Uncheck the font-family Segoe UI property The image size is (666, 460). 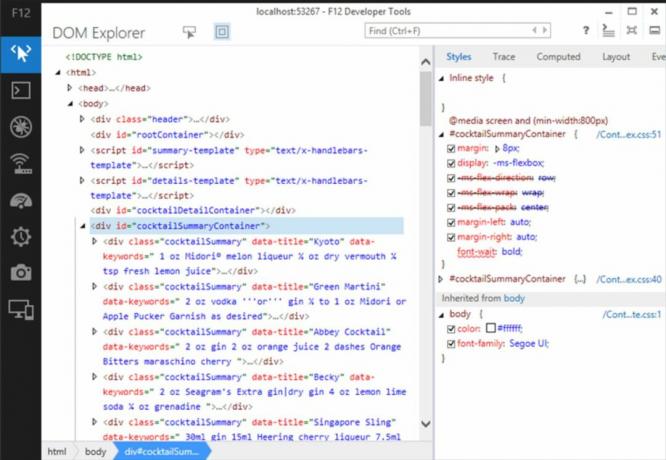coord(451,344)
